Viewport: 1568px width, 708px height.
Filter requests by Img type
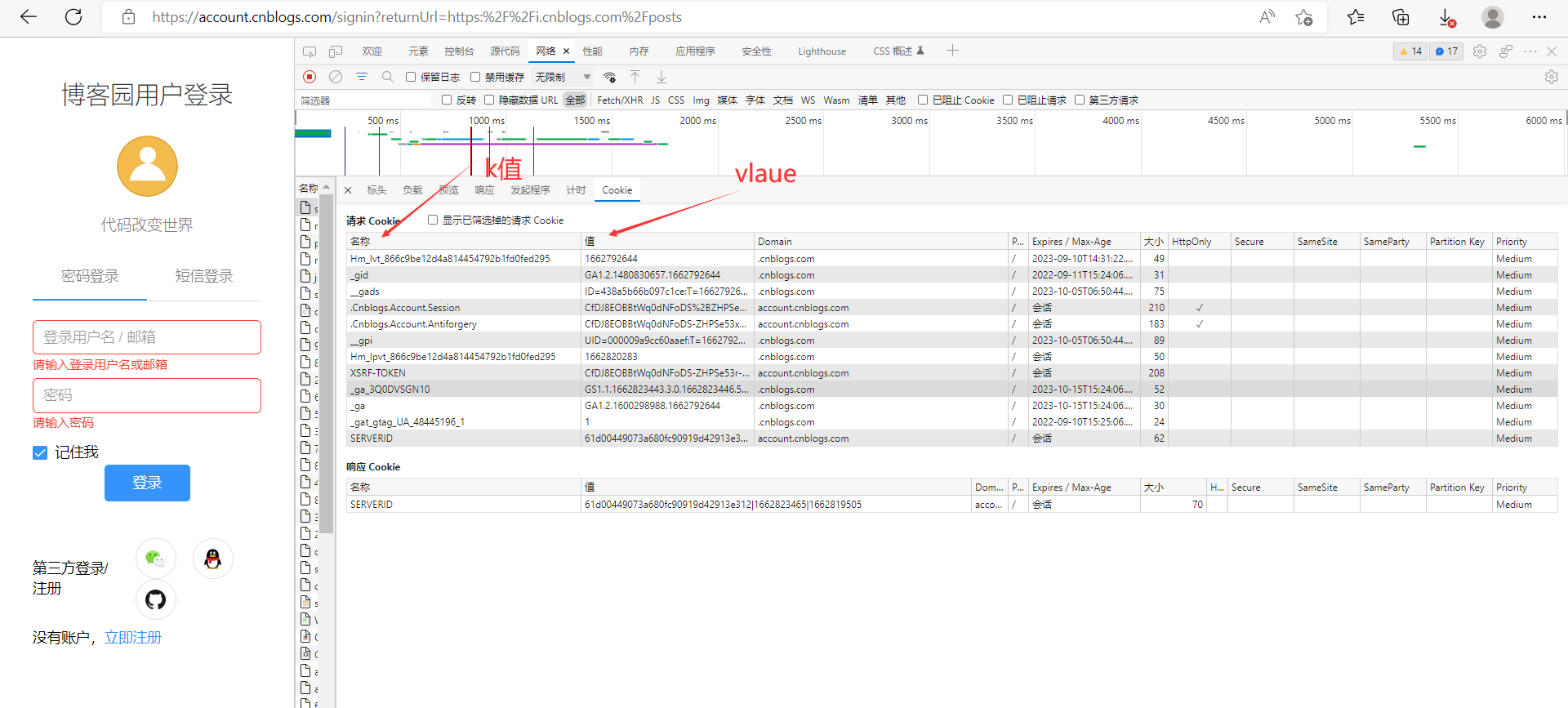701,100
